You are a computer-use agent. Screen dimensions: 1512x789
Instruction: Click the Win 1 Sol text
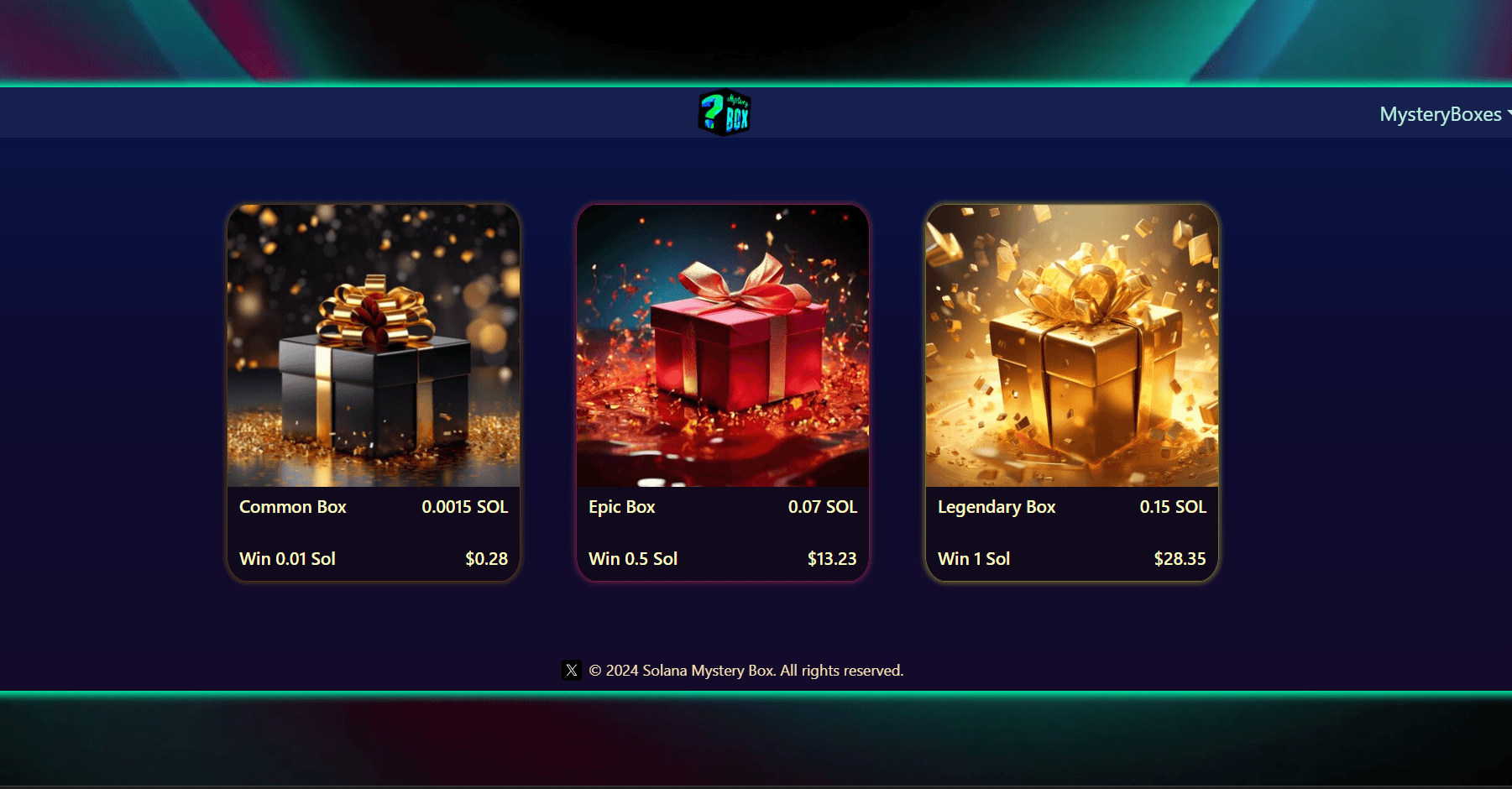pyautogui.click(x=974, y=559)
